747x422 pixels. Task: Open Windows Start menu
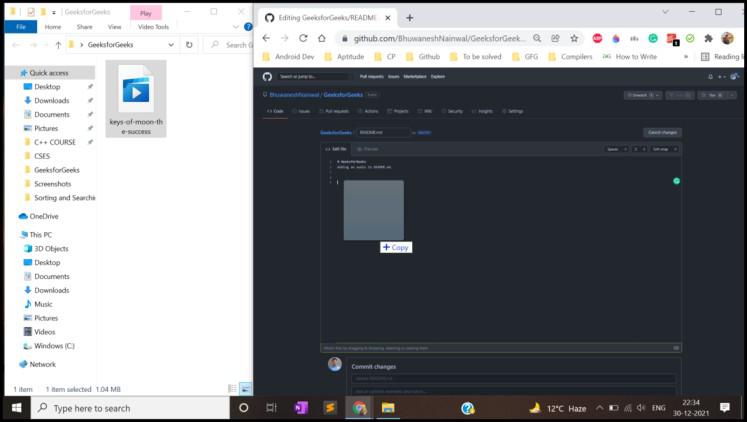point(17,408)
